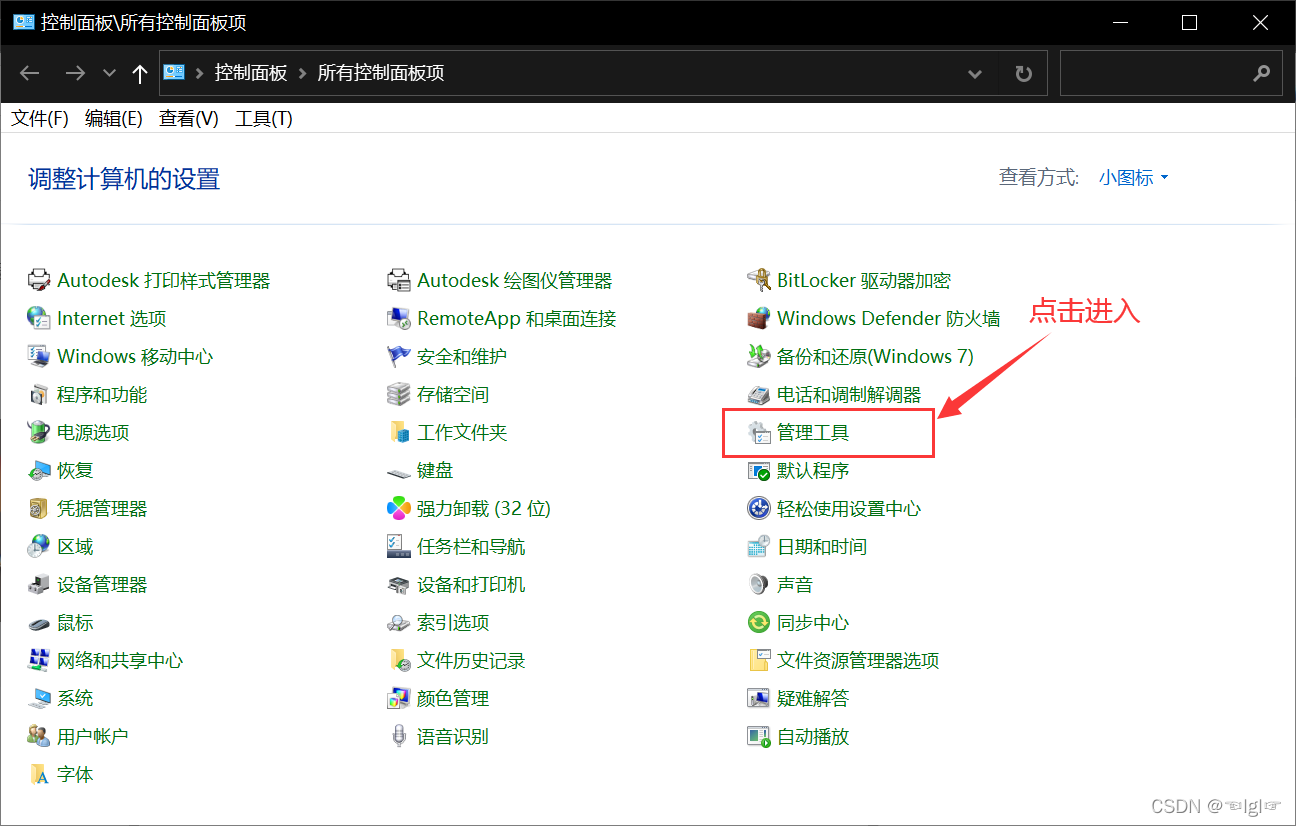Open the BitLocker 驱动器加密 key icon
The height and width of the screenshot is (826, 1296).
coord(759,280)
